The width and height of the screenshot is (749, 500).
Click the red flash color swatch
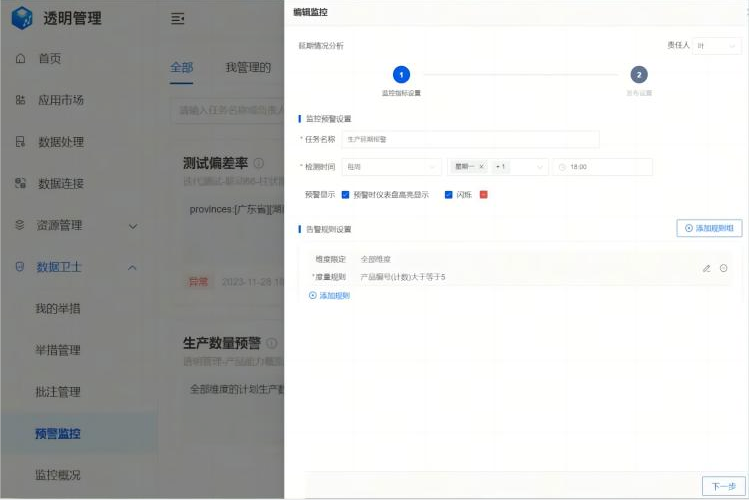(484, 195)
